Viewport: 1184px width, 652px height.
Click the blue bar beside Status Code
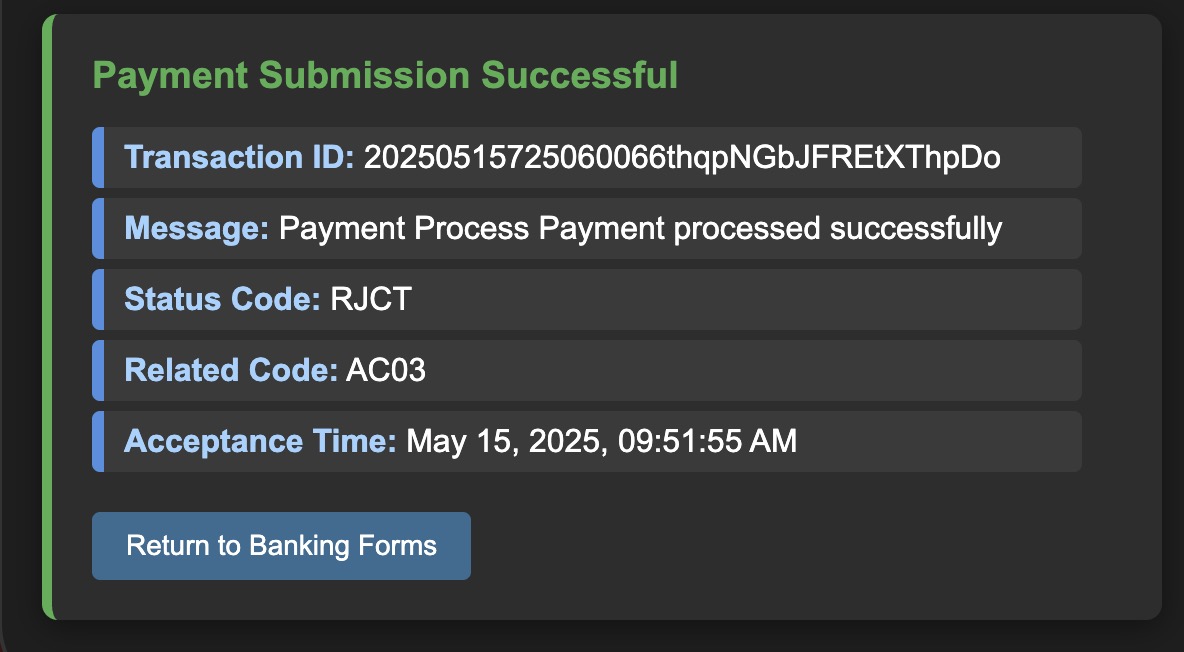(x=97, y=299)
